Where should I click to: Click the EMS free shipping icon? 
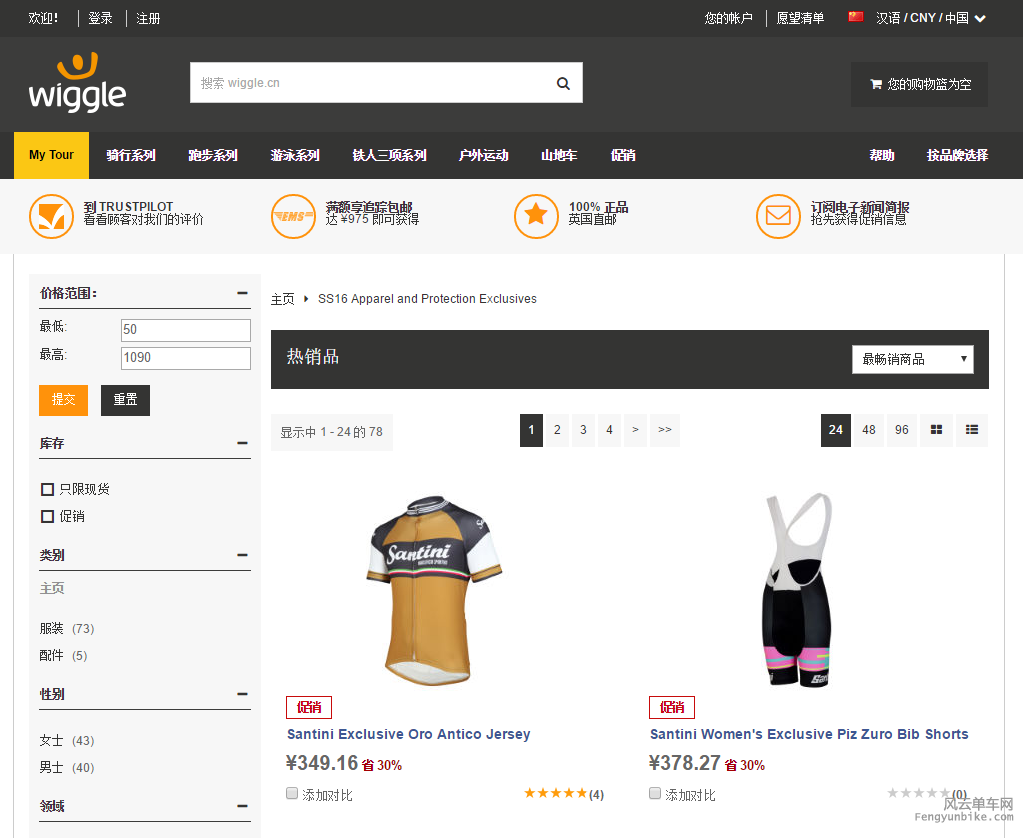[x=293, y=216]
